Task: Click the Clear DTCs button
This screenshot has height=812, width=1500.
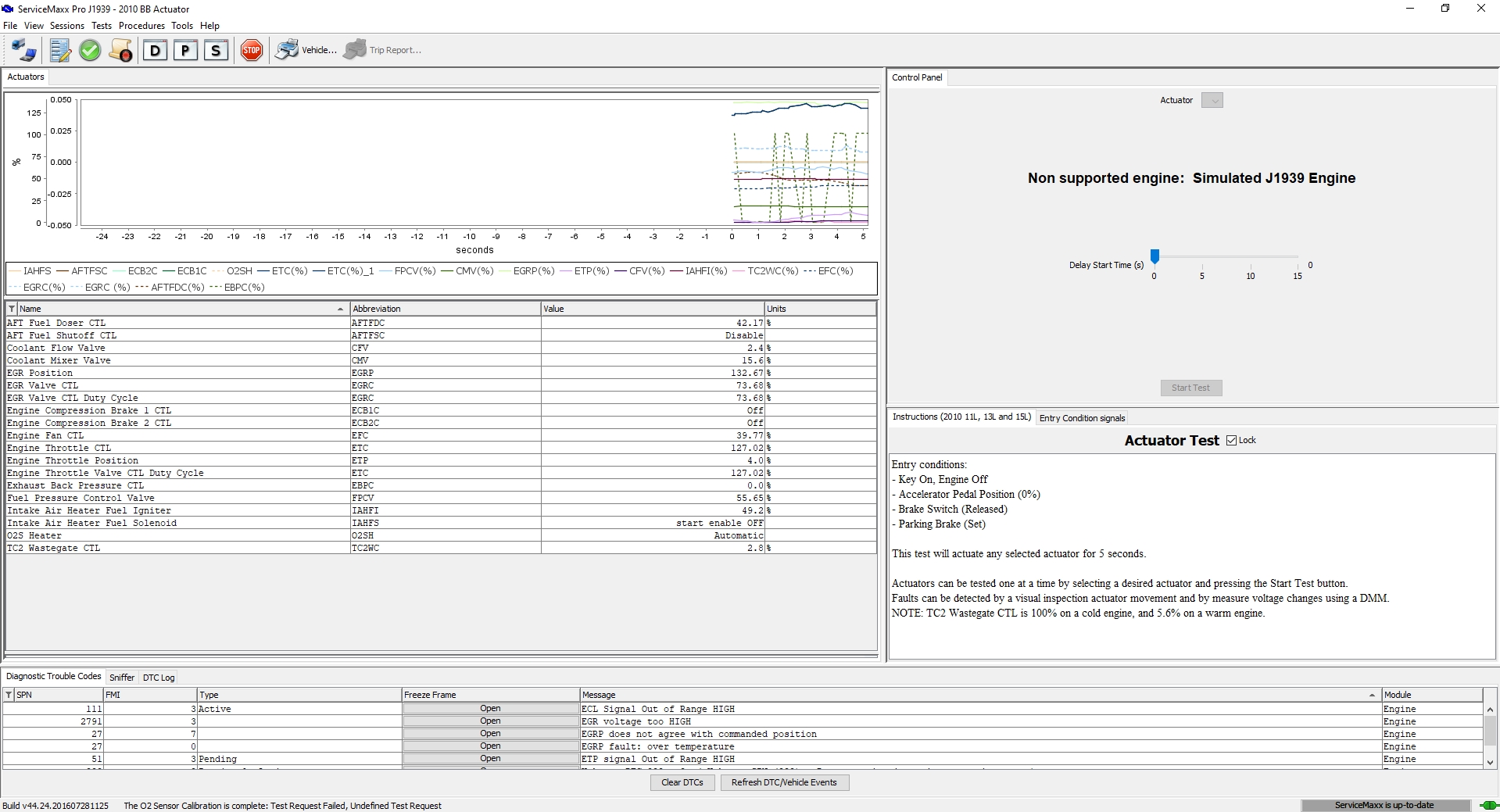Action: tap(682, 782)
